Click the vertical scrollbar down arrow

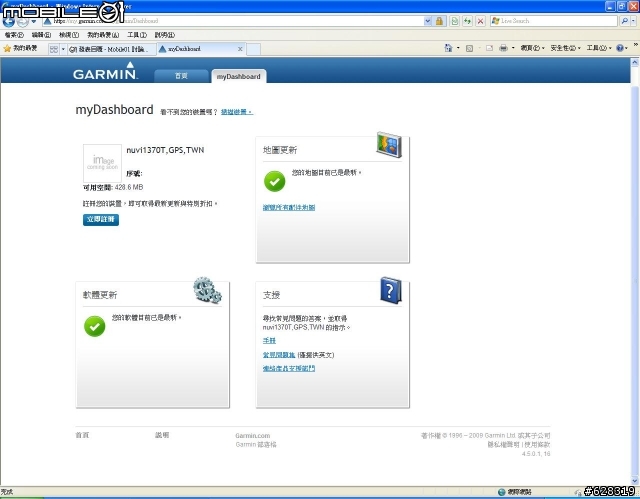[x=635, y=481]
